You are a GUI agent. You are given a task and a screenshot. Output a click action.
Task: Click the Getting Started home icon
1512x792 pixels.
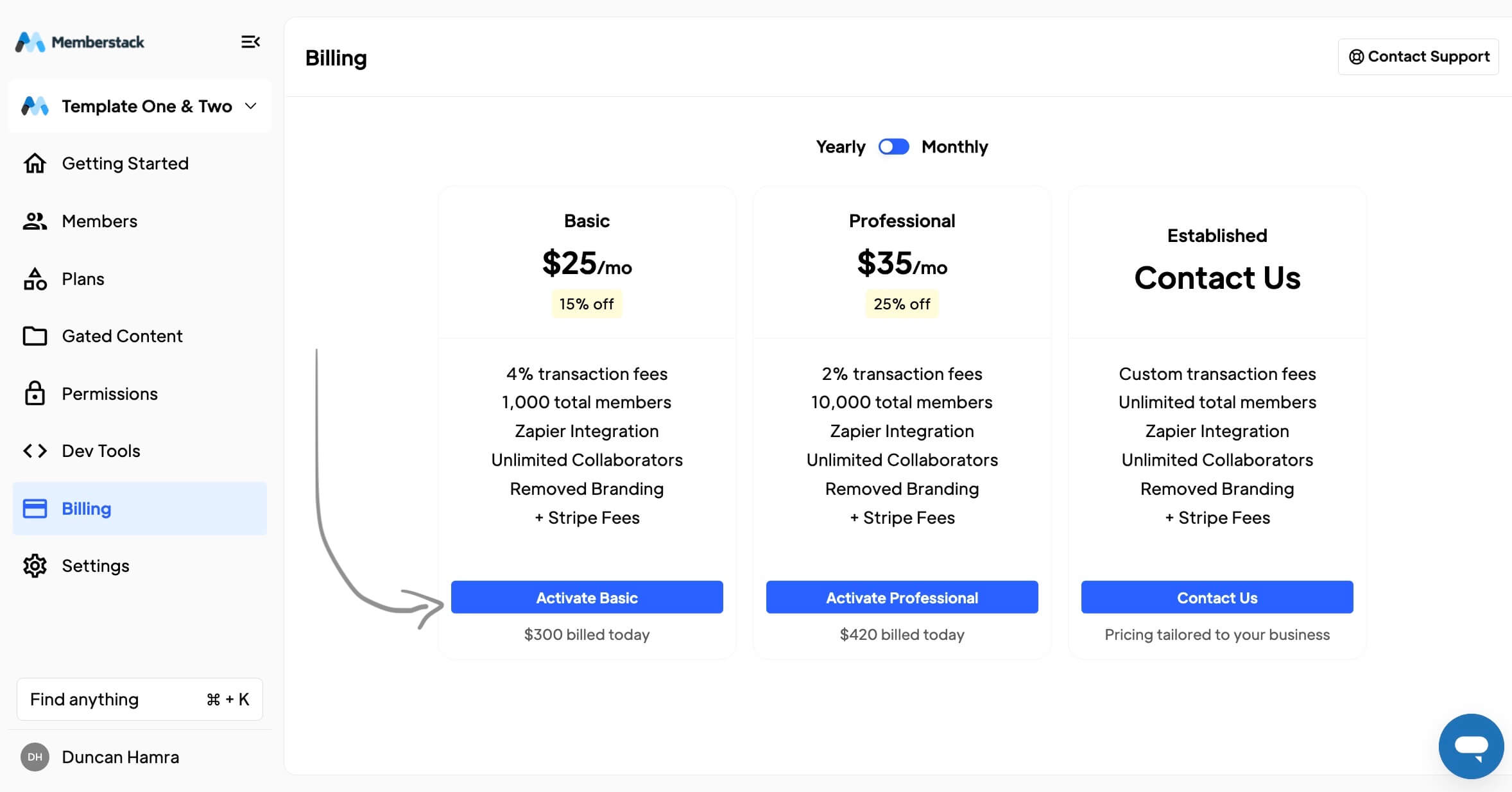[35, 164]
